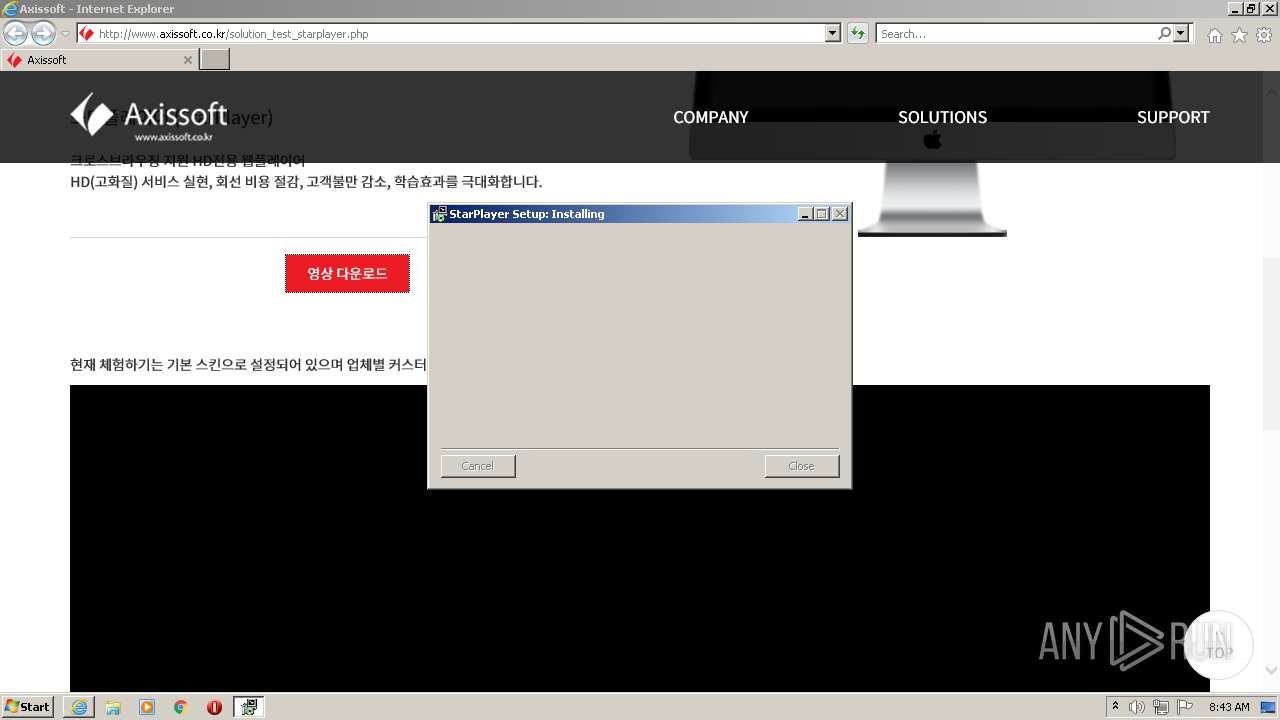Click Close in StarPlayer Setup
Image resolution: width=1280 pixels, height=720 pixels.
[801, 466]
